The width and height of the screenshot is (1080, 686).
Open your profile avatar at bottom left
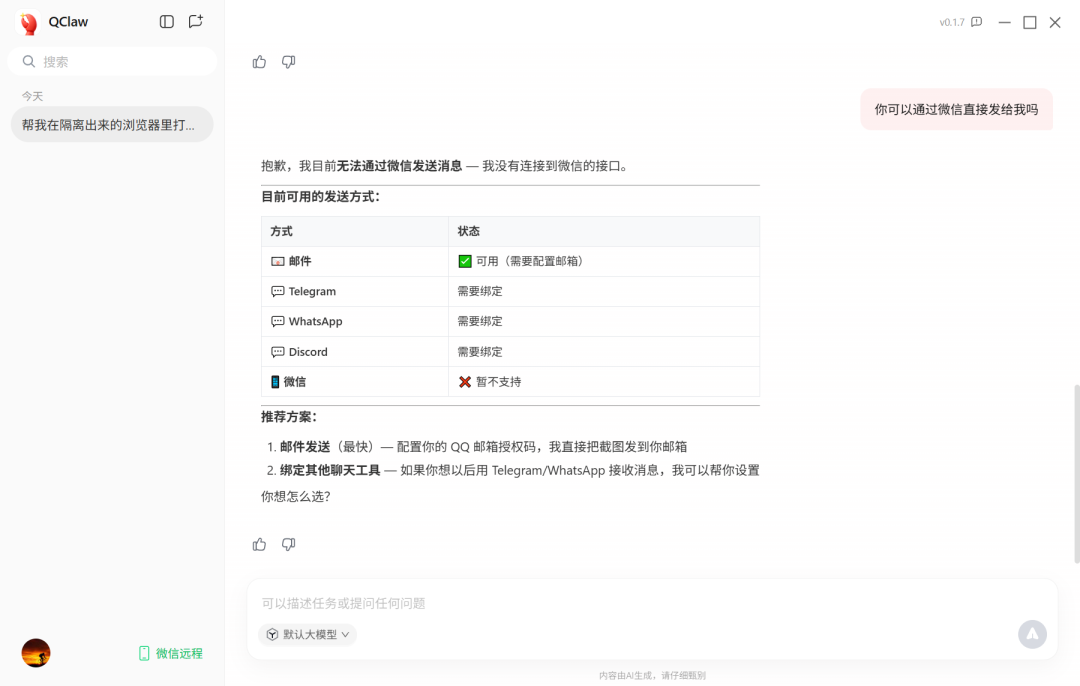click(36, 652)
